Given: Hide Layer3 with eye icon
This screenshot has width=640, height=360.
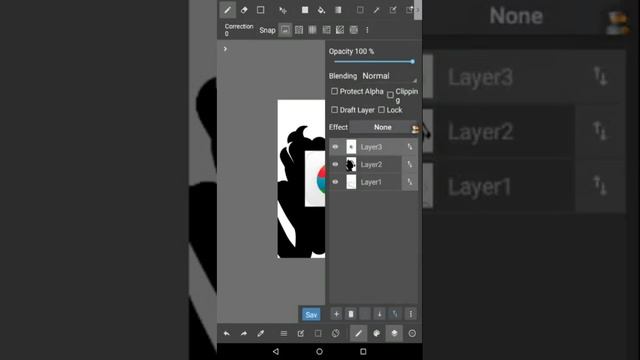Looking at the screenshot, I should click(335, 147).
